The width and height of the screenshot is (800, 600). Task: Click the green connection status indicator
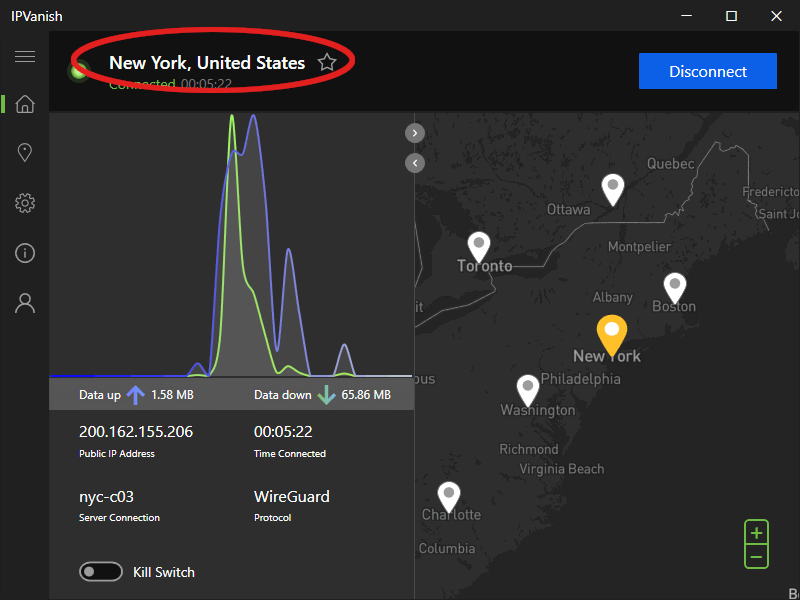pyautogui.click(x=79, y=71)
